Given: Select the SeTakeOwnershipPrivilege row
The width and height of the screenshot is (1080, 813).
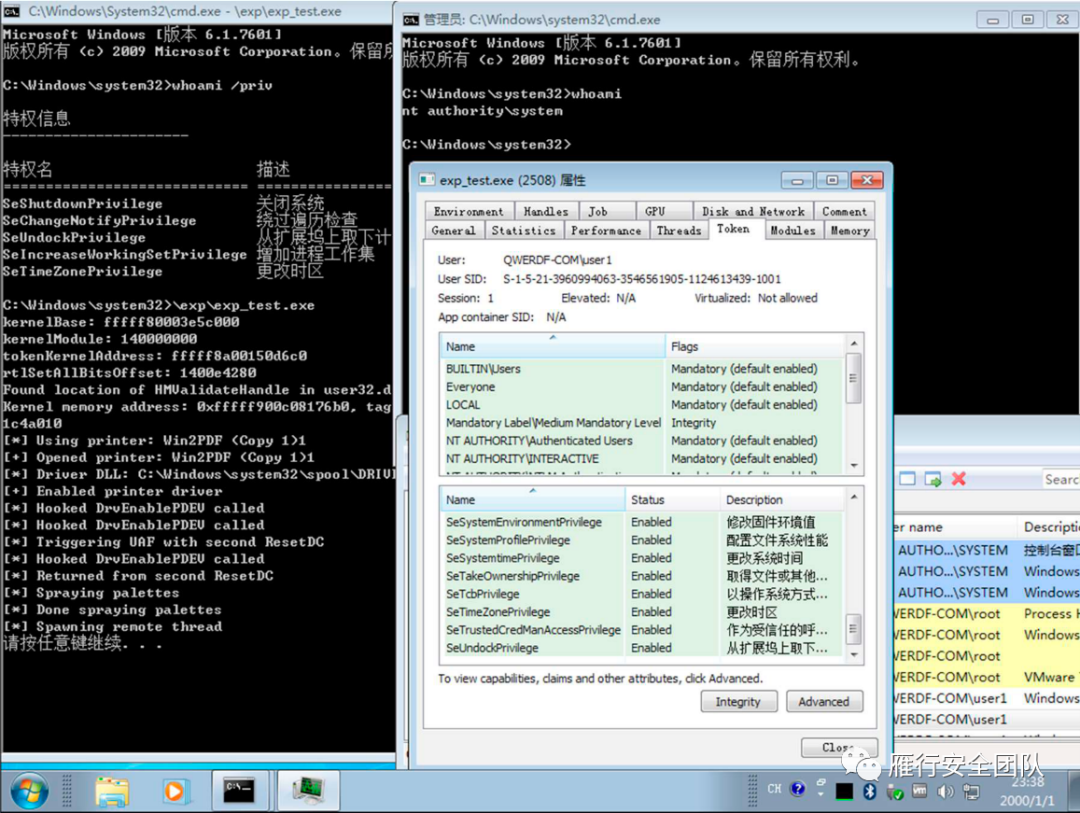Looking at the screenshot, I should (x=642, y=576).
